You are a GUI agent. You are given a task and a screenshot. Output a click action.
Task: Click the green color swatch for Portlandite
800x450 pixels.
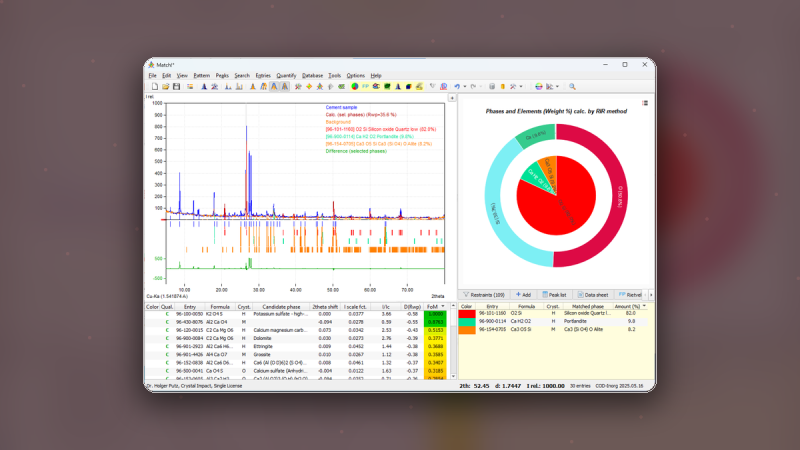(x=467, y=322)
